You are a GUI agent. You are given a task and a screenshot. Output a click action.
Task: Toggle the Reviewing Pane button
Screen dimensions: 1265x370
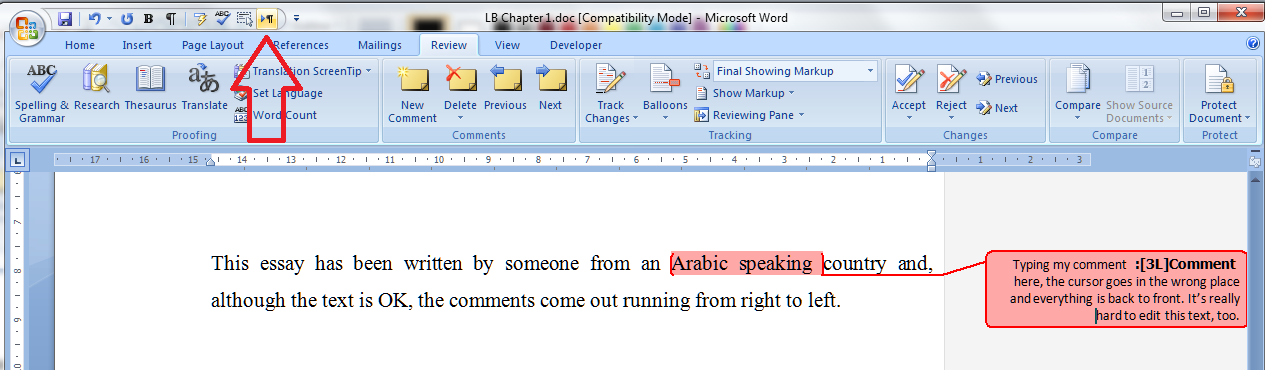(x=743, y=115)
